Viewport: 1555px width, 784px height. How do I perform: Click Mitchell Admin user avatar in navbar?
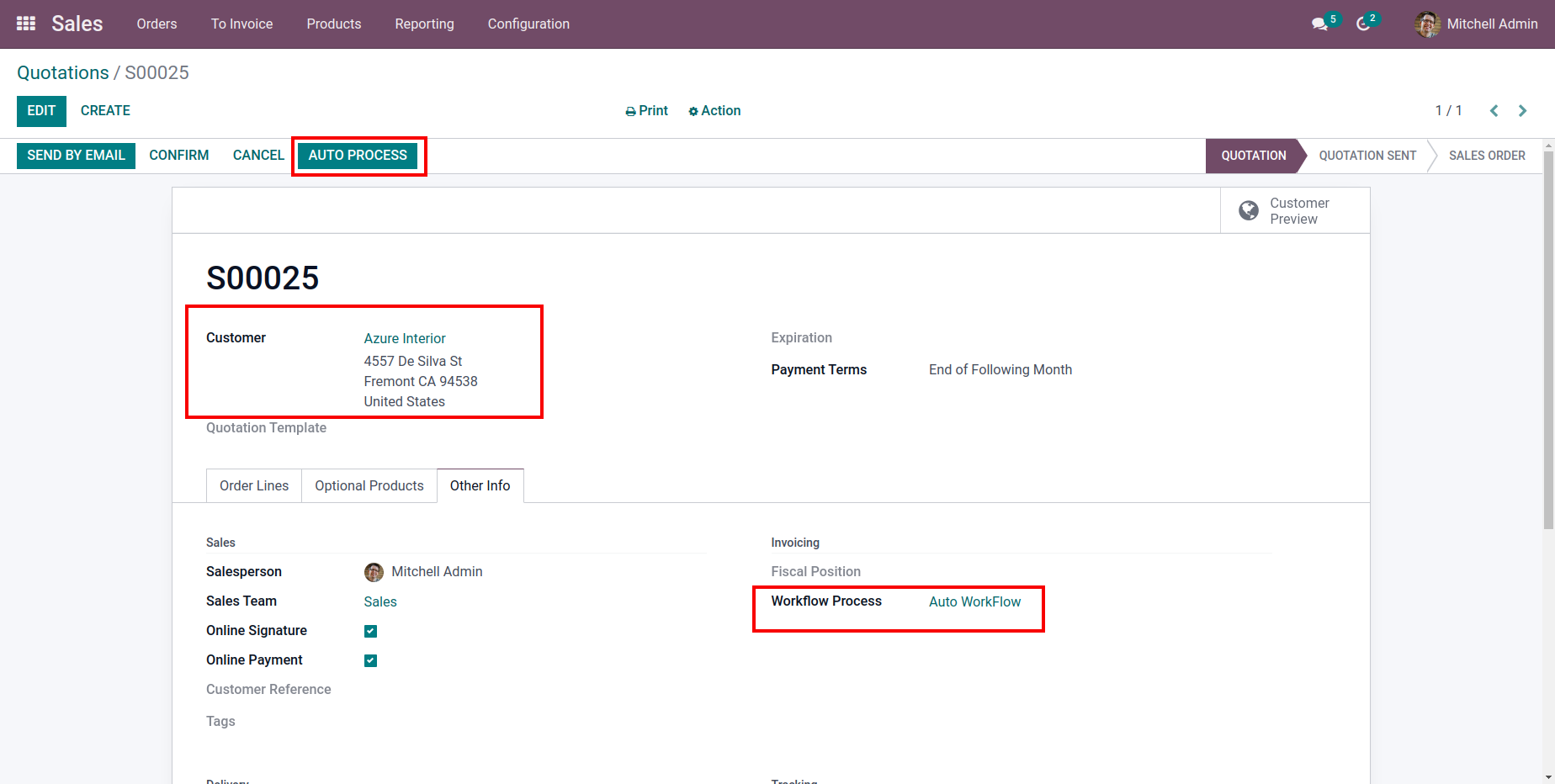tap(1427, 24)
